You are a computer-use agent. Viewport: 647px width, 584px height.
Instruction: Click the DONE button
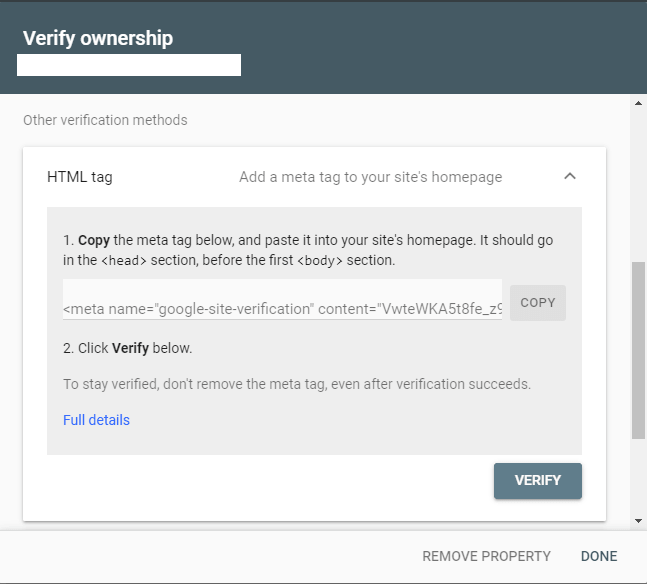click(599, 556)
